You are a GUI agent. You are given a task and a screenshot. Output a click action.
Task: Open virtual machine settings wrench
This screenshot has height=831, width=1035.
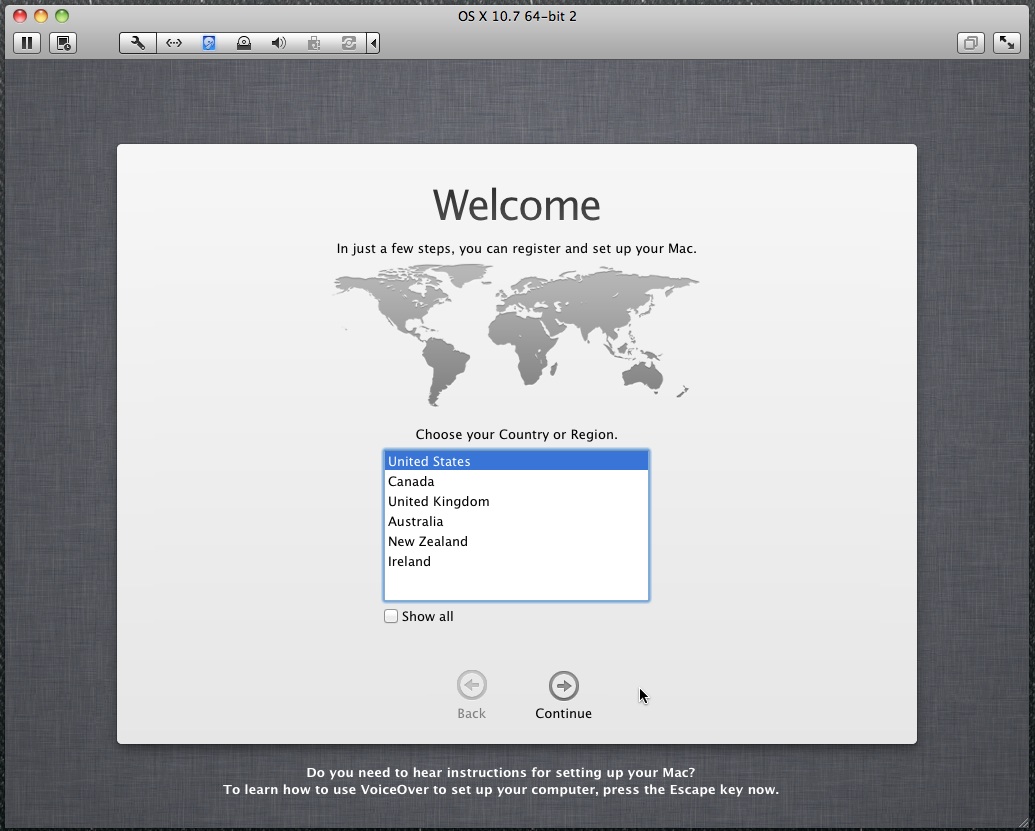pos(138,43)
